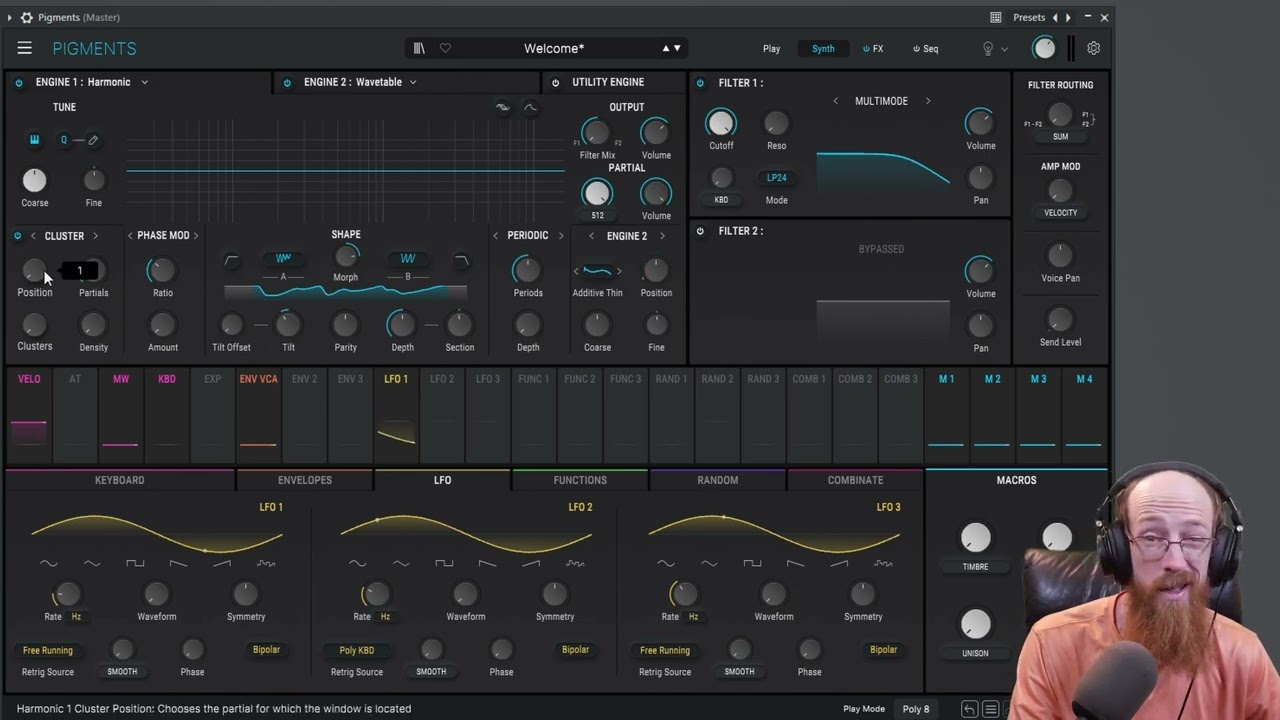Click the LFO 1 modulation source slot
The image size is (1280, 720).
click(x=396, y=414)
